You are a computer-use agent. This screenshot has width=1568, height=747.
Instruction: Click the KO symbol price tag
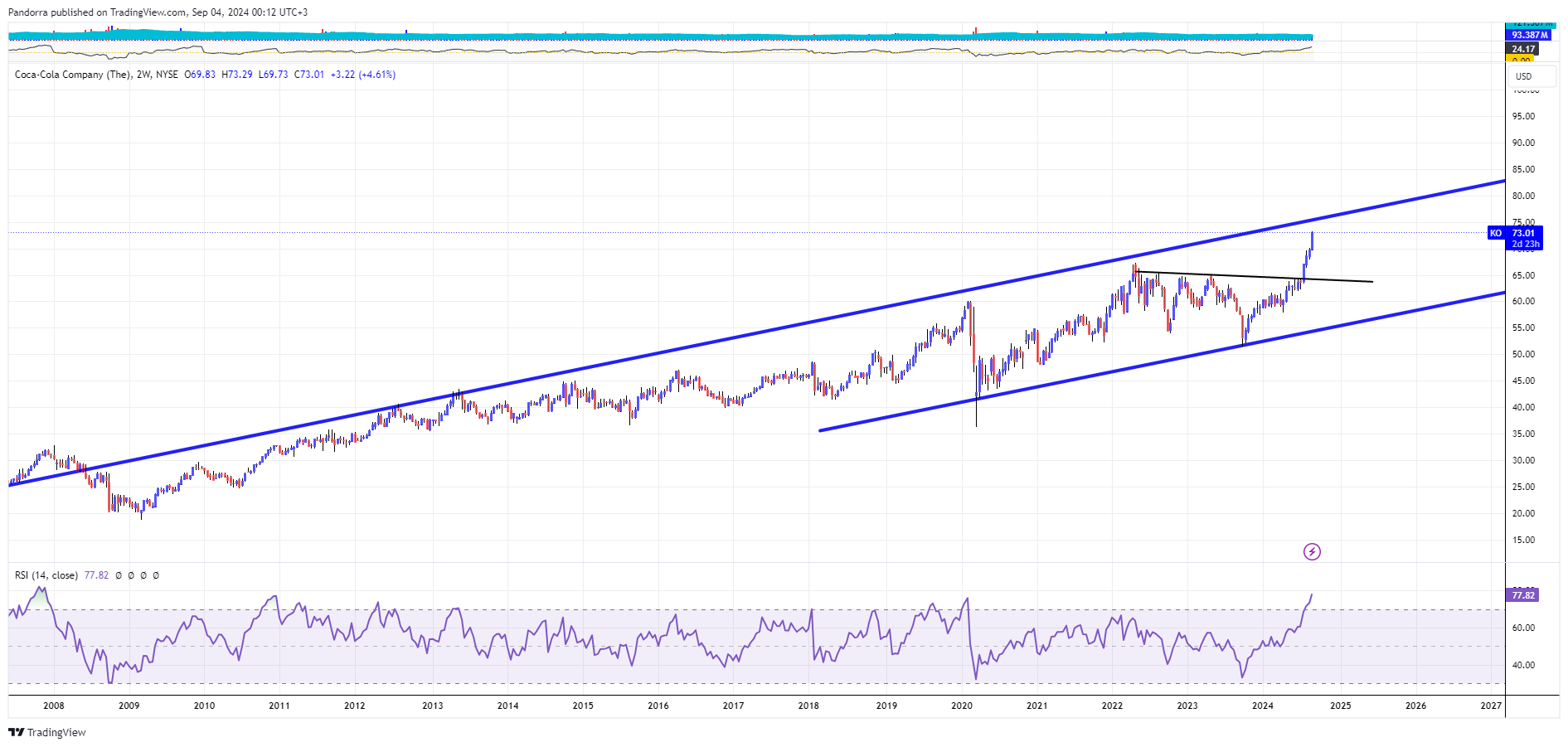(x=1496, y=233)
